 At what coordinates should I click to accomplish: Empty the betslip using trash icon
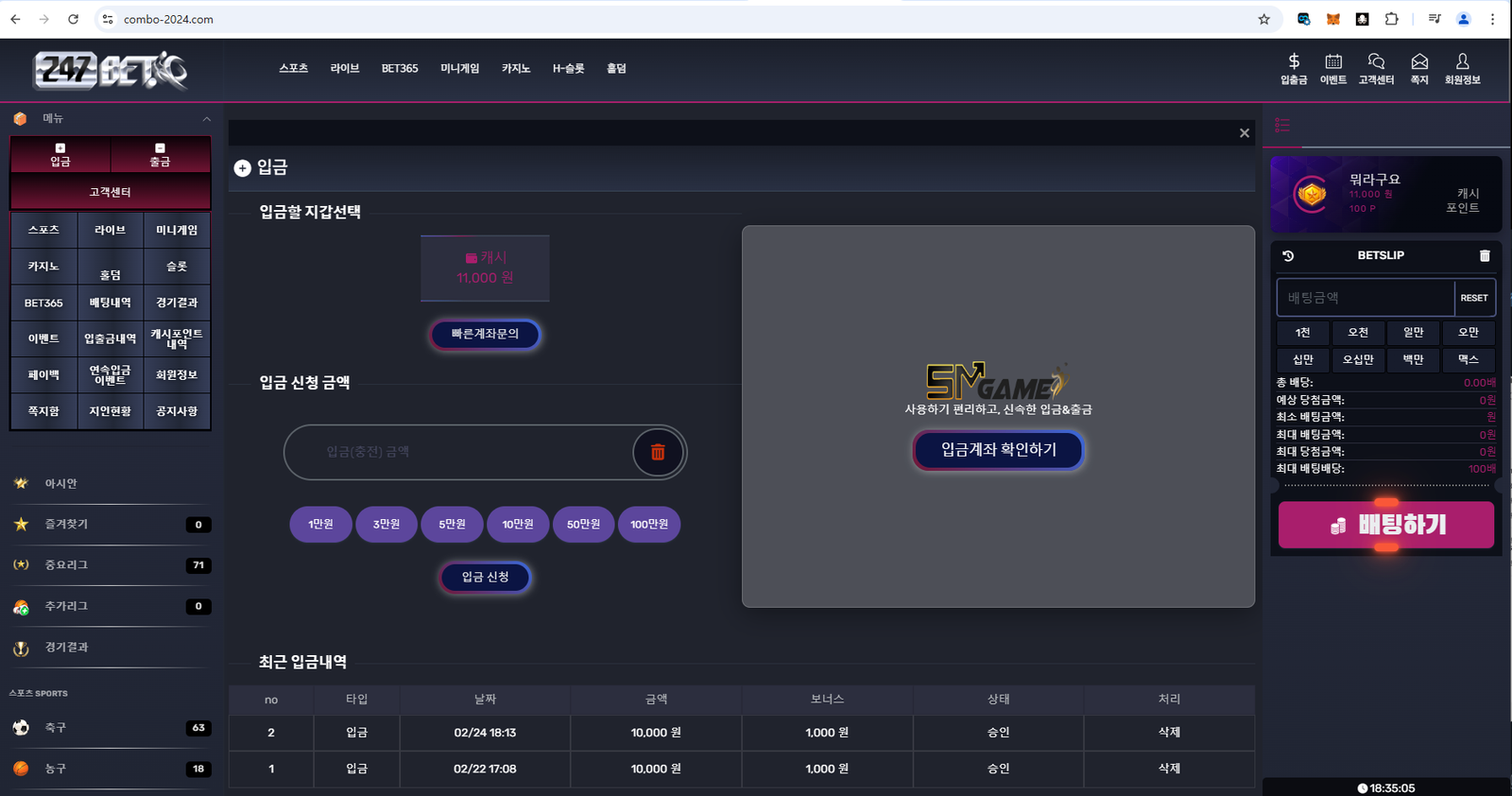[x=1485, y=256]
